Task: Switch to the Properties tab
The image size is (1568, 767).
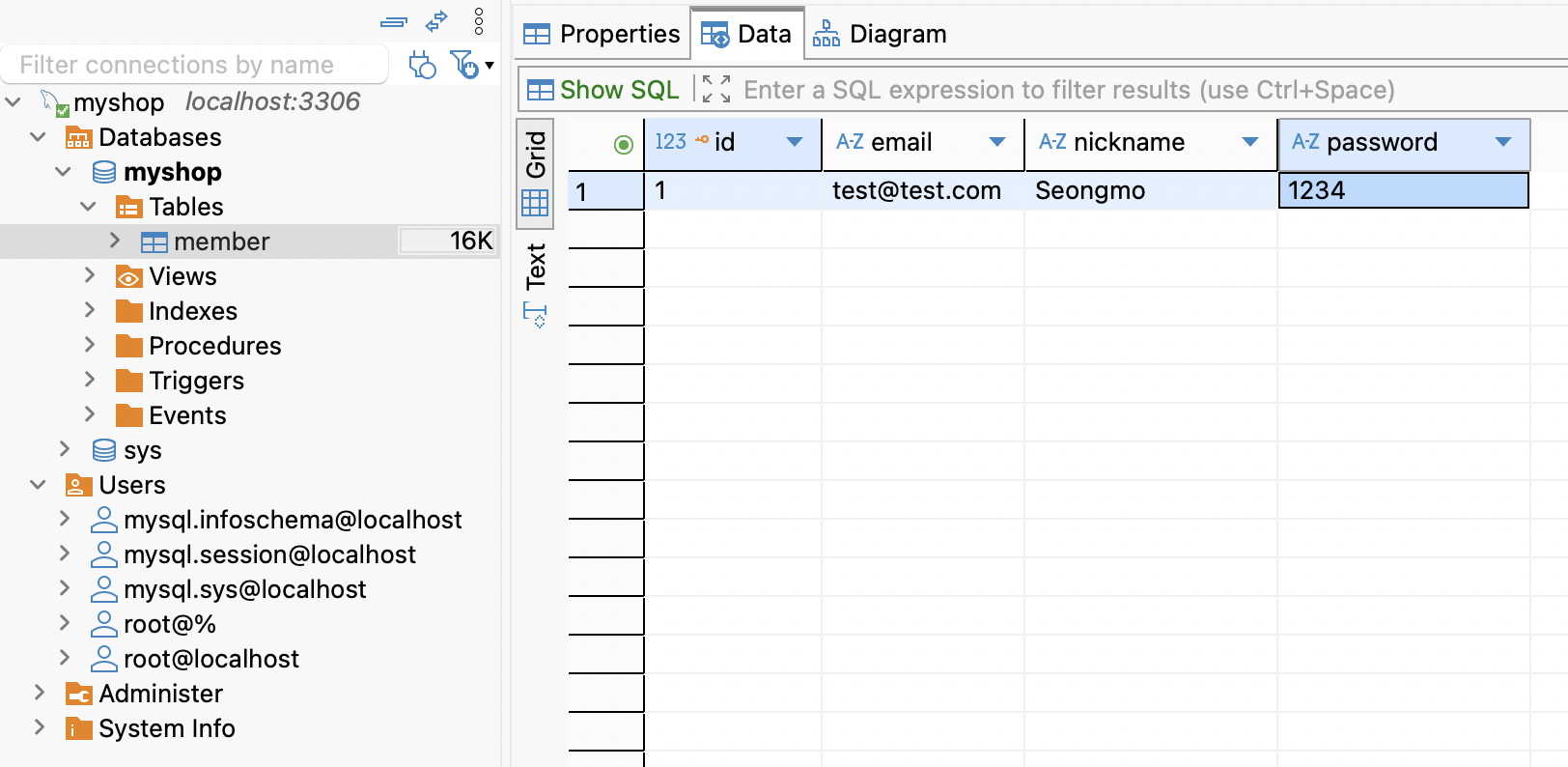Action: coord(602,35)
